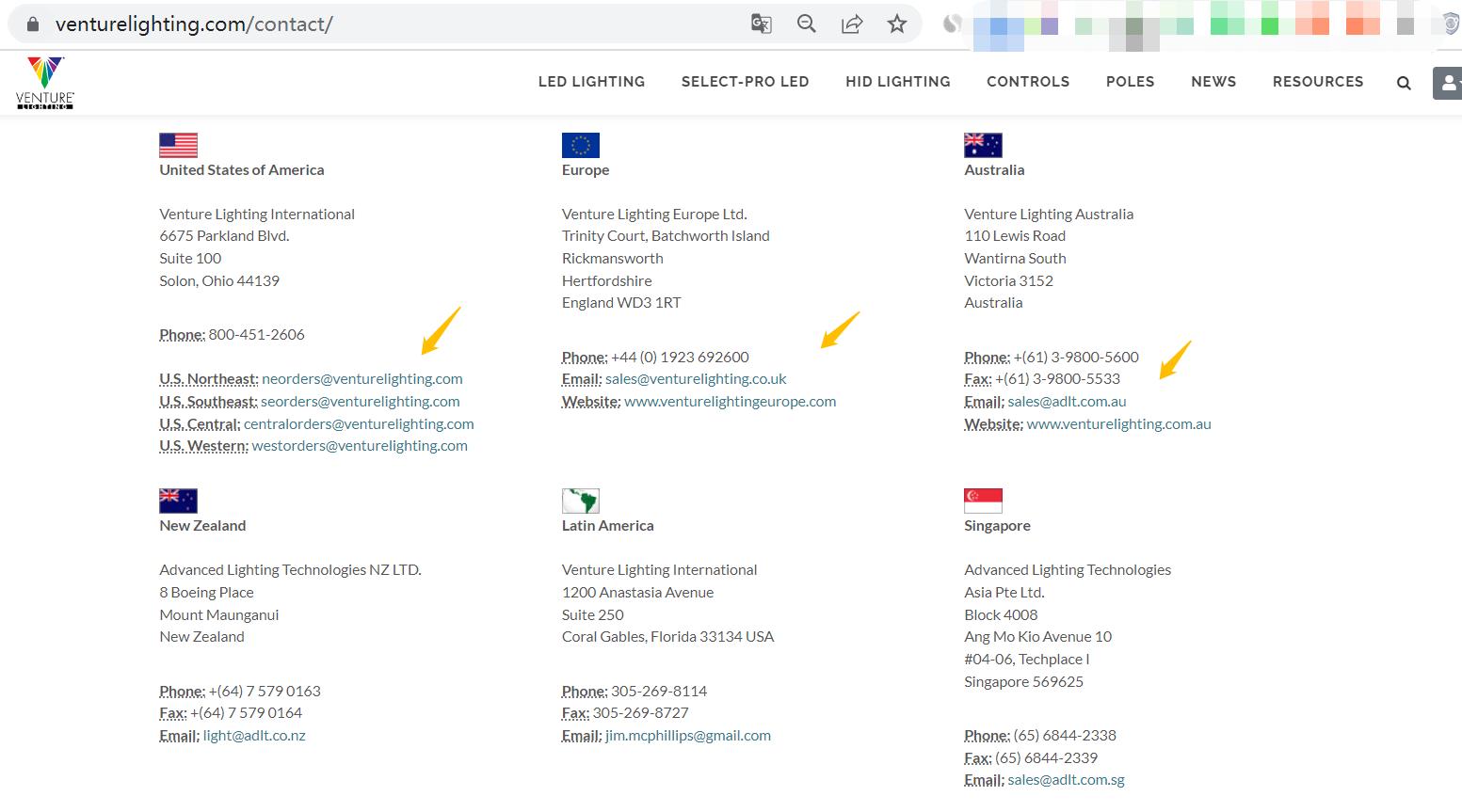Click the user account icon
This screenshot has height=812, width=1462.
point(1448,83)
